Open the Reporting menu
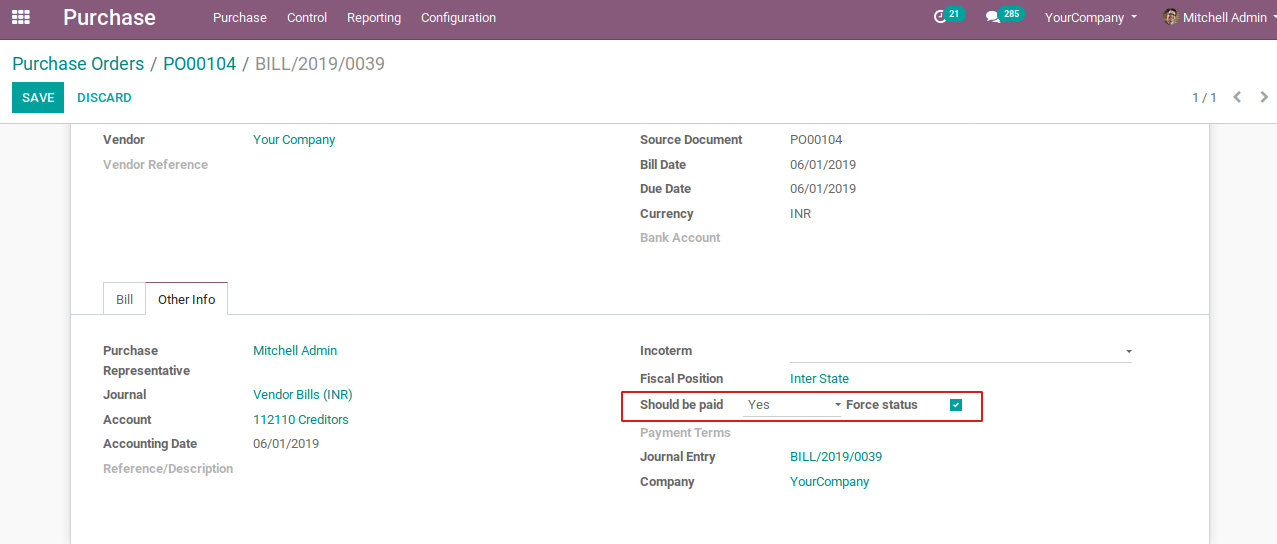Screen dimensions: 1277x544 [374, 17]
